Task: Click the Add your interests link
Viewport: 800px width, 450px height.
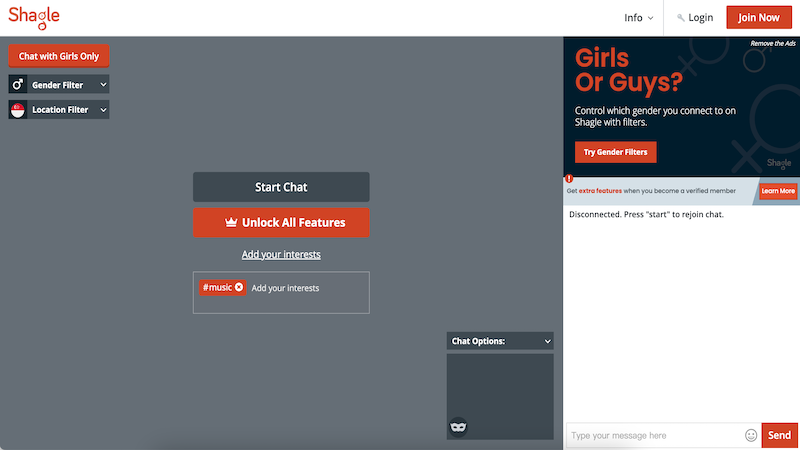Action: click(281, 254)
